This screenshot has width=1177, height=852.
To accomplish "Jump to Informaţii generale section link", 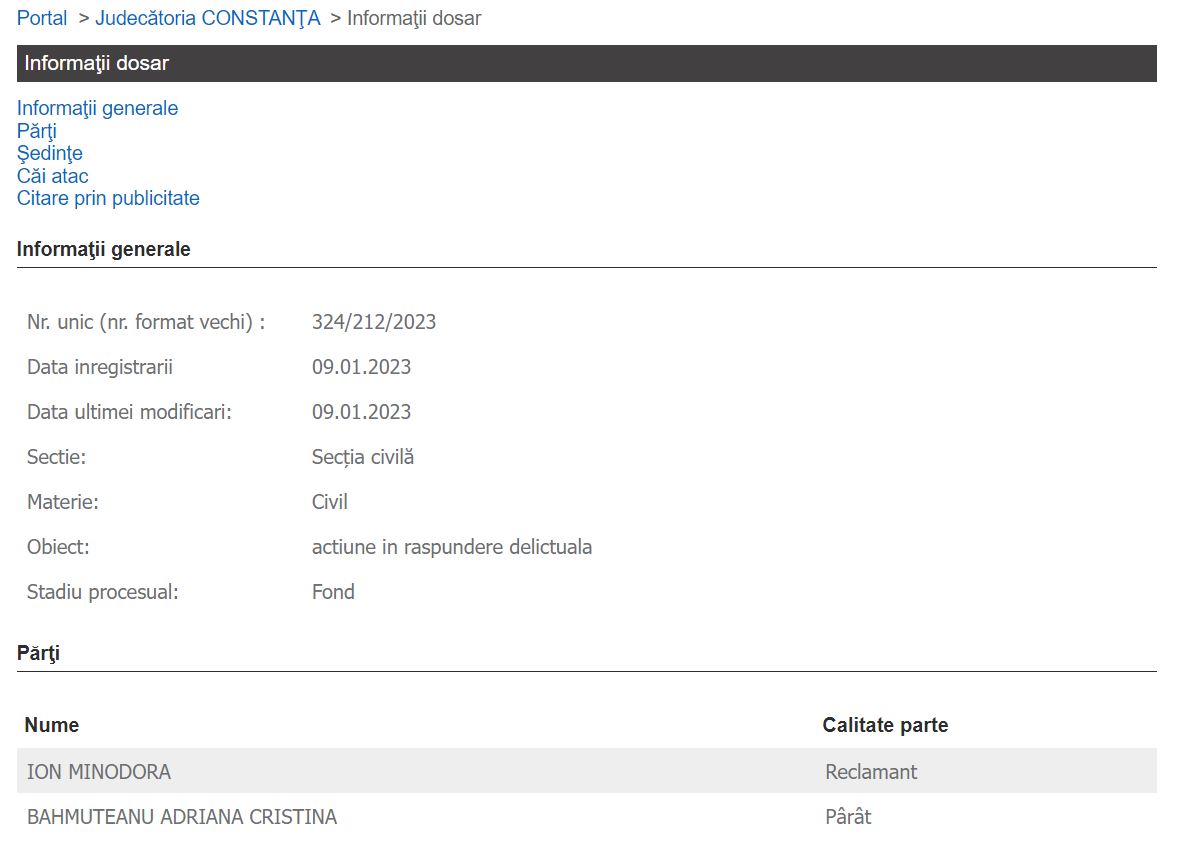I will (97, 108).
